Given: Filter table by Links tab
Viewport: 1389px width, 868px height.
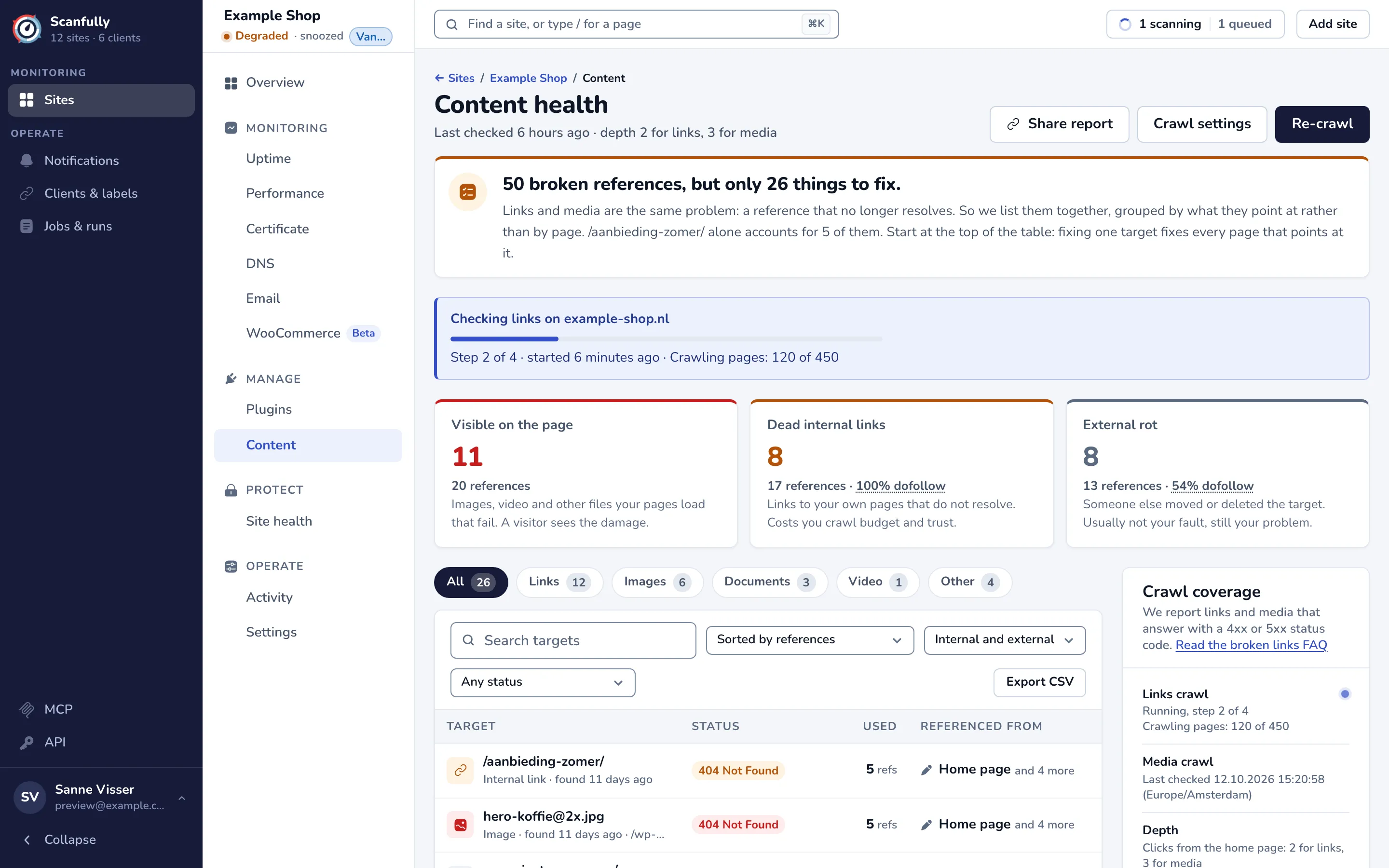Looking at the screenshot, I should (x=559, y=582).
